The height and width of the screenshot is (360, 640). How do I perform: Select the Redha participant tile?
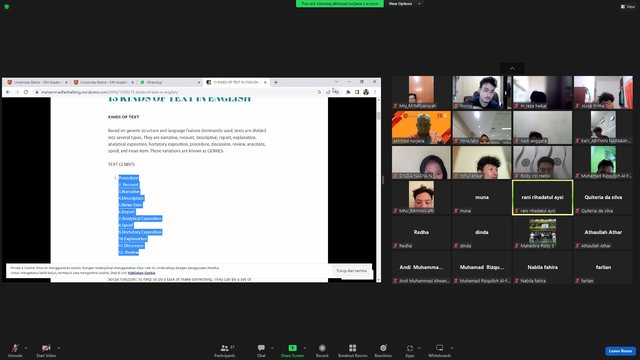pyautogui.click(x=421, y=233)
